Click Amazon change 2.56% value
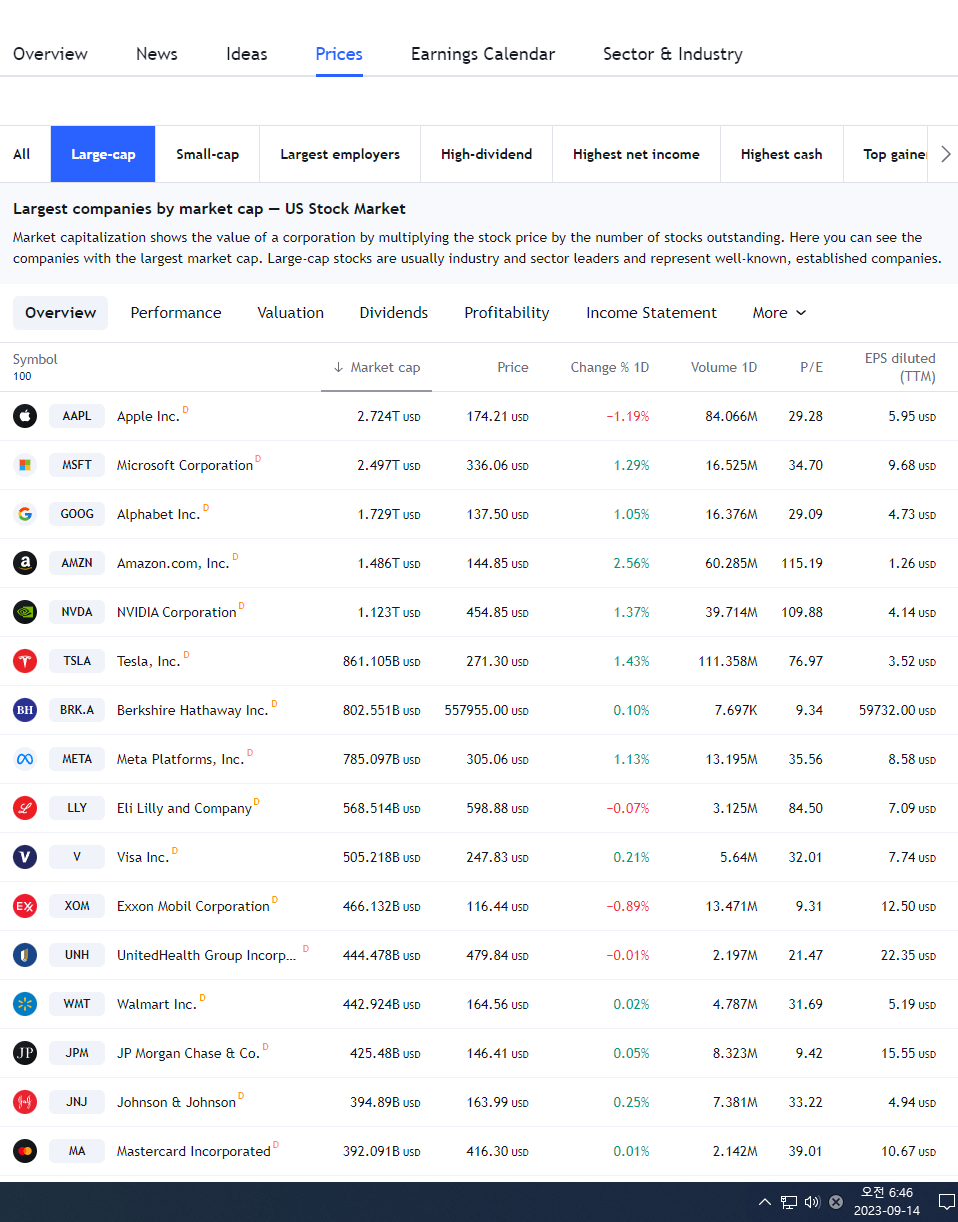958x1222 pixels. tap(631, 563)
